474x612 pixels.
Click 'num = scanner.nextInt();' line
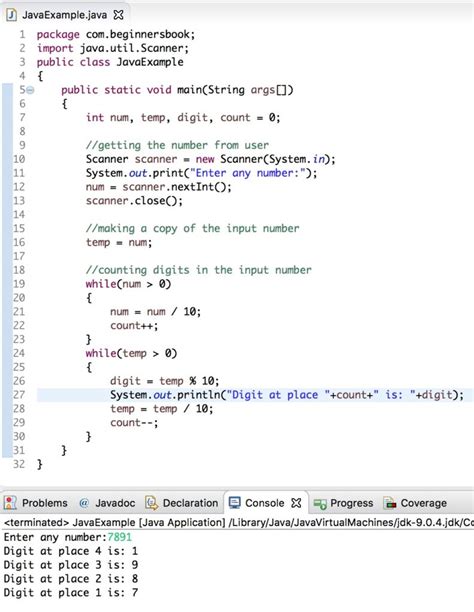[159, 187]
